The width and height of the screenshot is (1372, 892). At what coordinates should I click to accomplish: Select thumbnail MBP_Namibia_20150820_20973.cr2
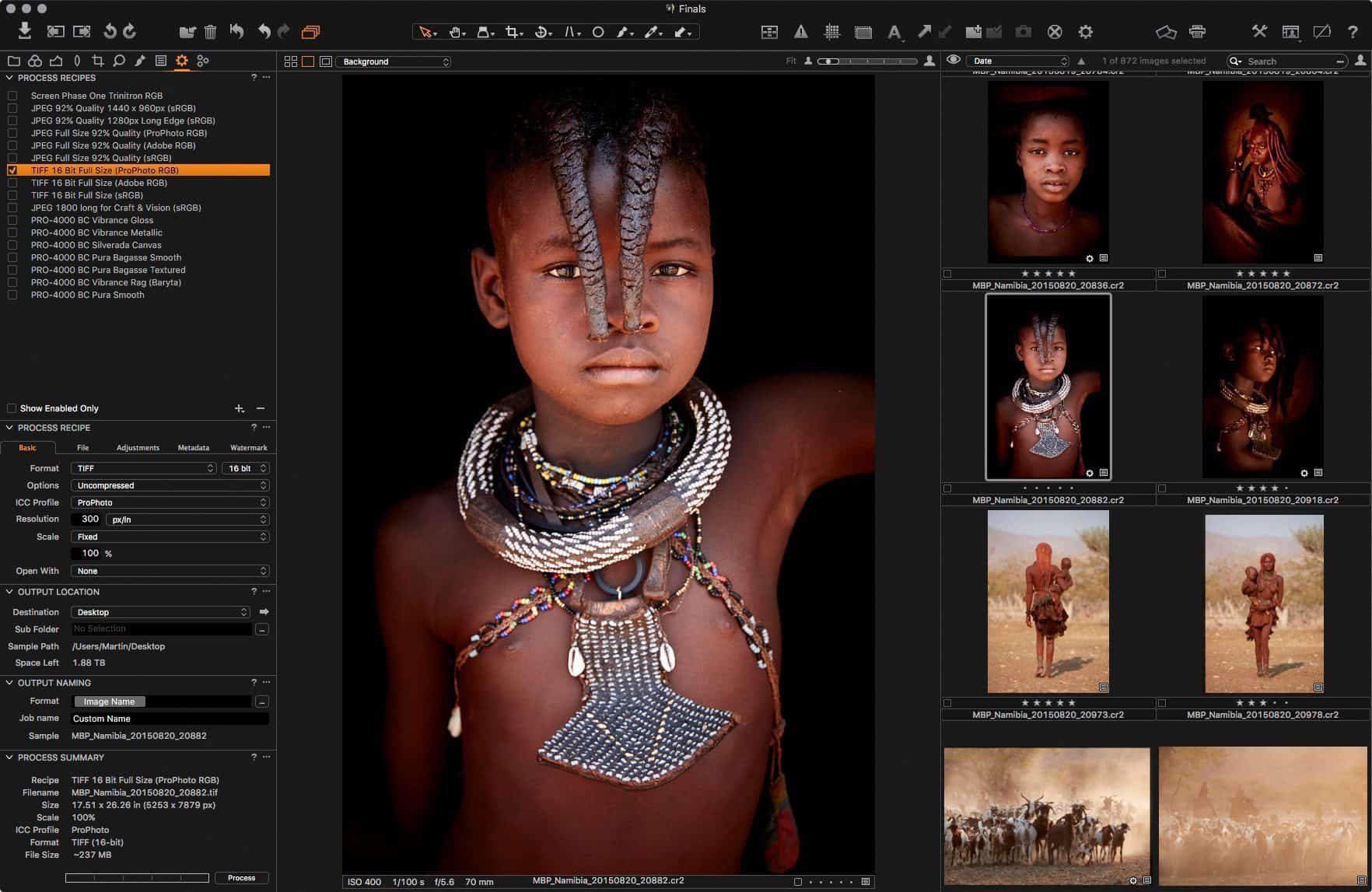tap(1048, 601)
